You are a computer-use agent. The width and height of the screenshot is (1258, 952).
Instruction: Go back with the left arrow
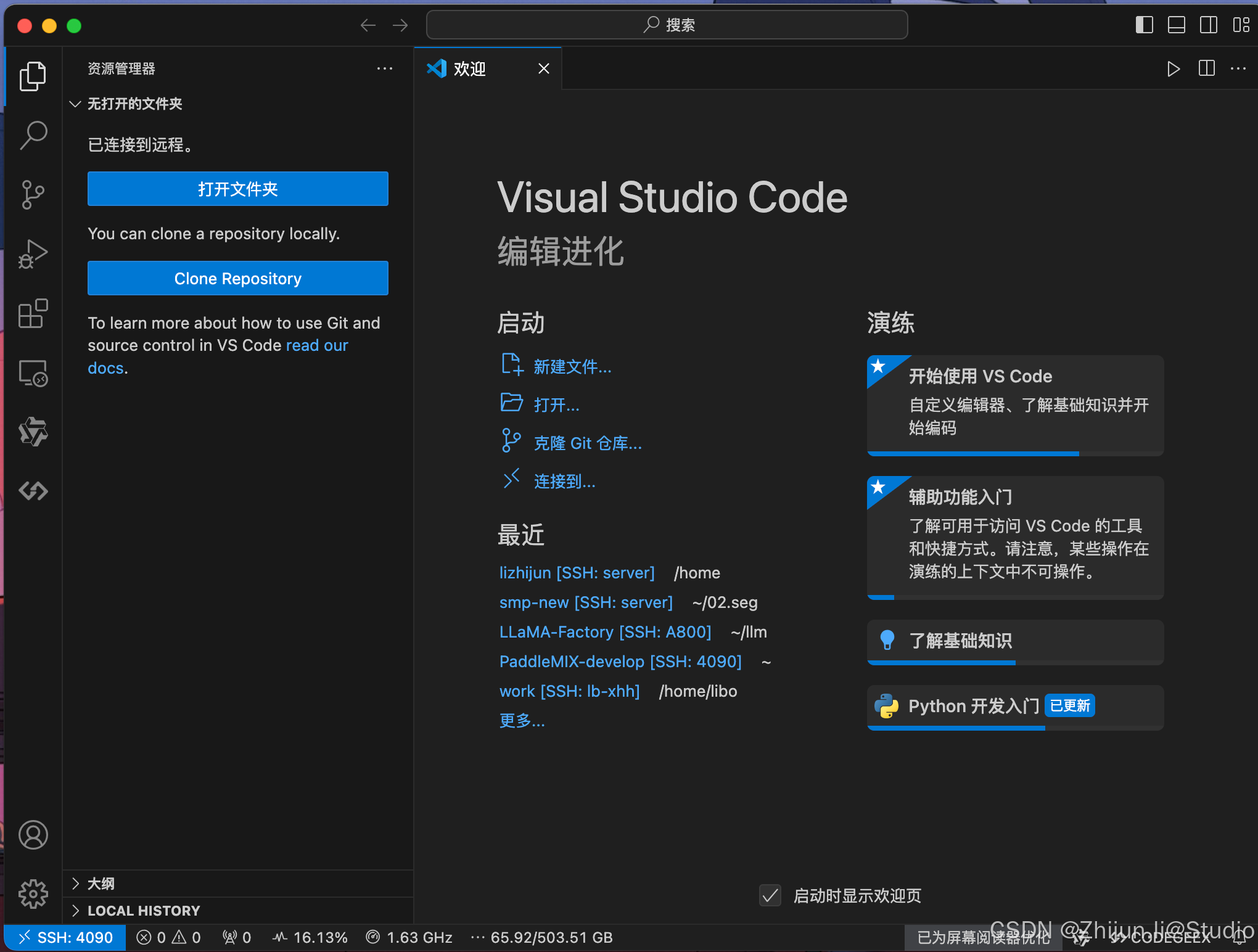(x=368, y=25)
